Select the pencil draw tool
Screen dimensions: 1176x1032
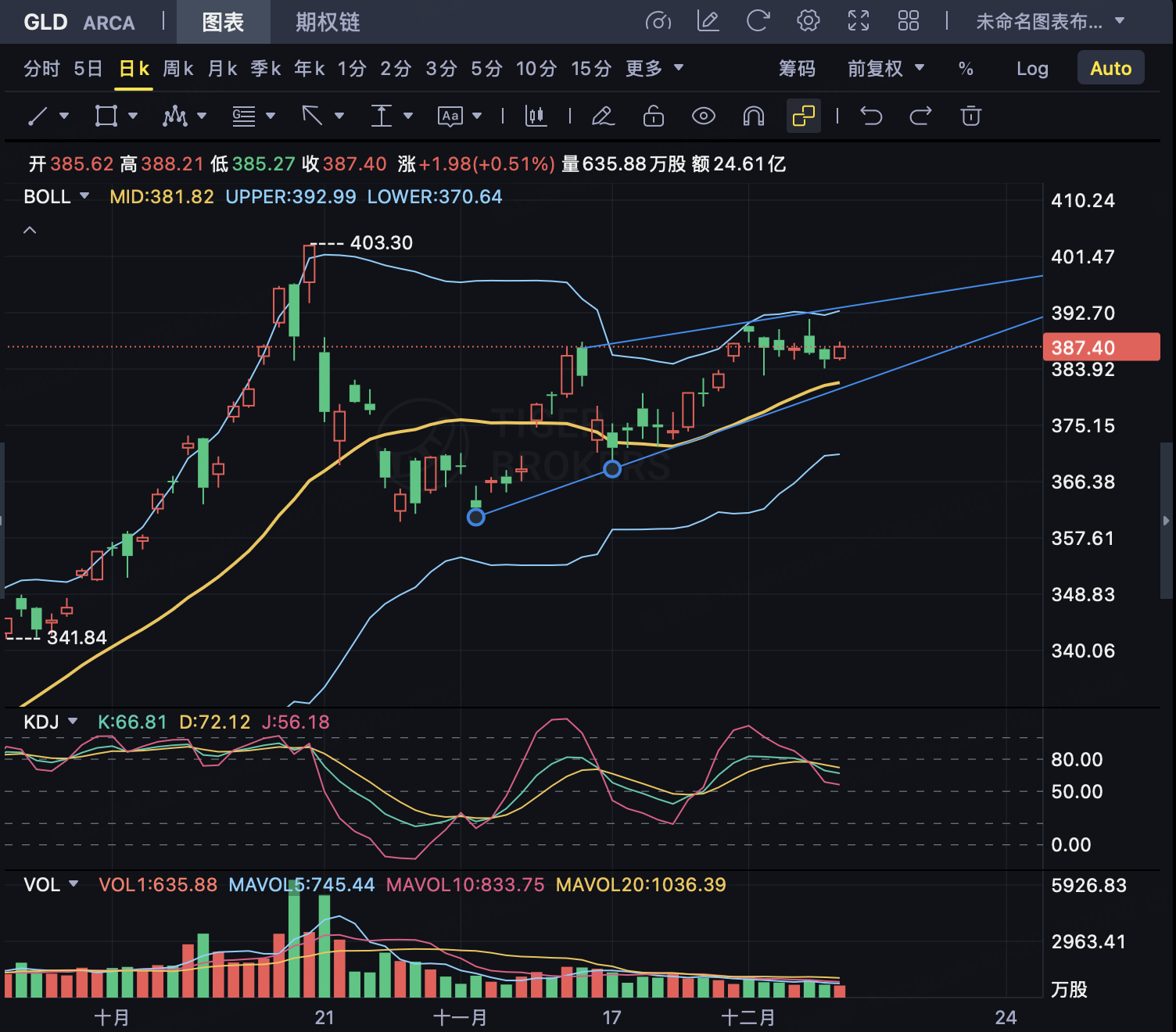pyautogui.click(x=603, y=116)
